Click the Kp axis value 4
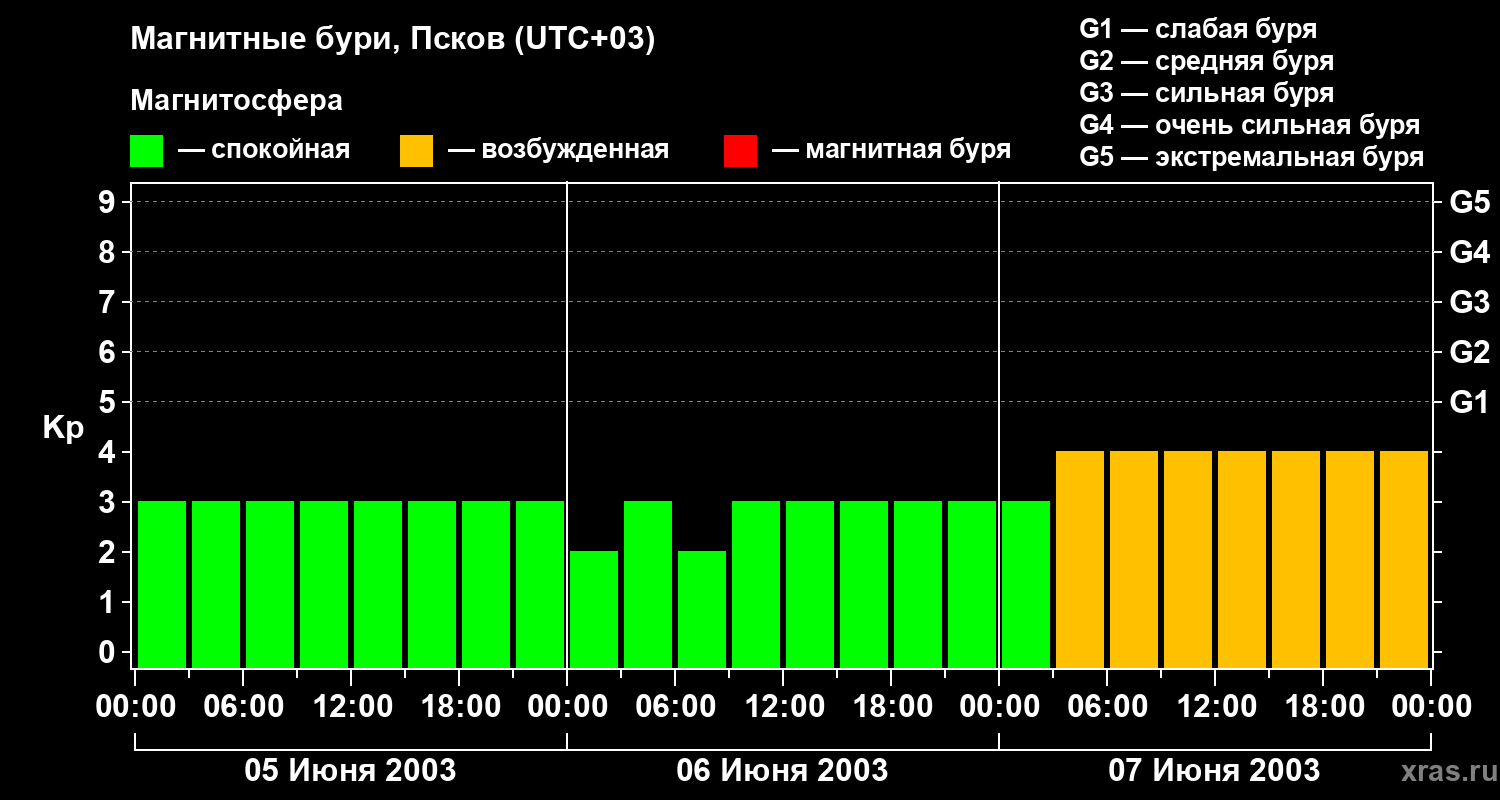Viewport: 1500px width, 800px height. (109, 453)
